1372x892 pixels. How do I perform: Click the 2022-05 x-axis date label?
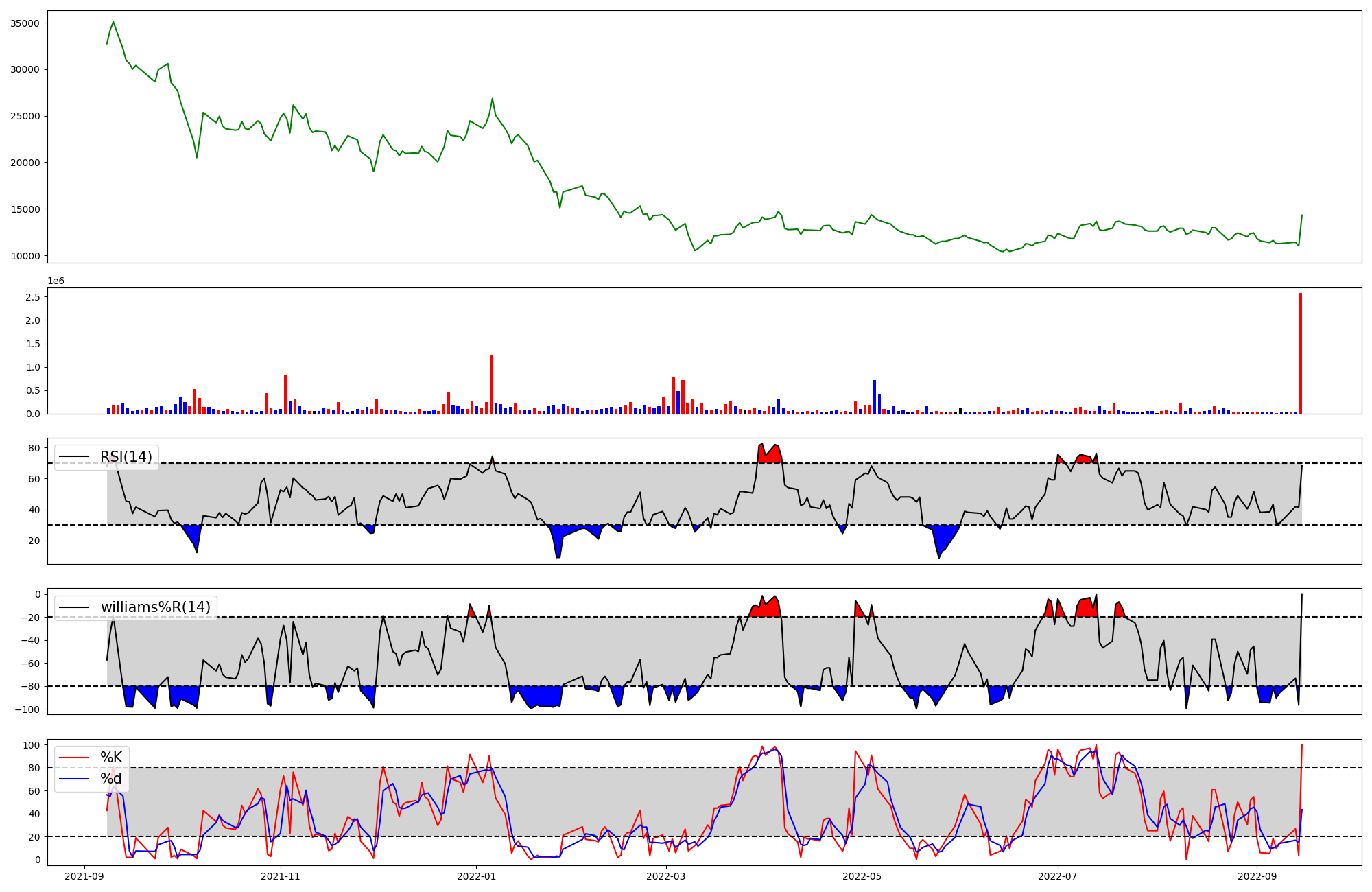[x=862, y=876]
